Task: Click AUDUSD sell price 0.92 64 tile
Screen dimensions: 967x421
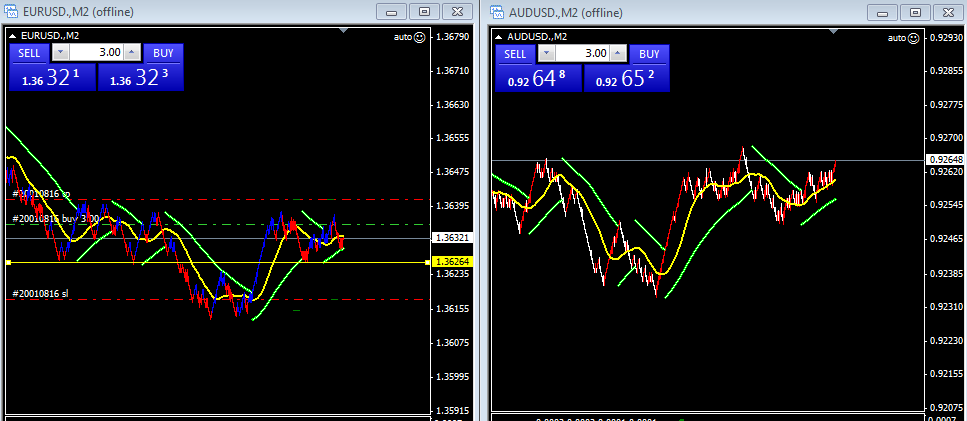Action: click(x=538, y=78)
